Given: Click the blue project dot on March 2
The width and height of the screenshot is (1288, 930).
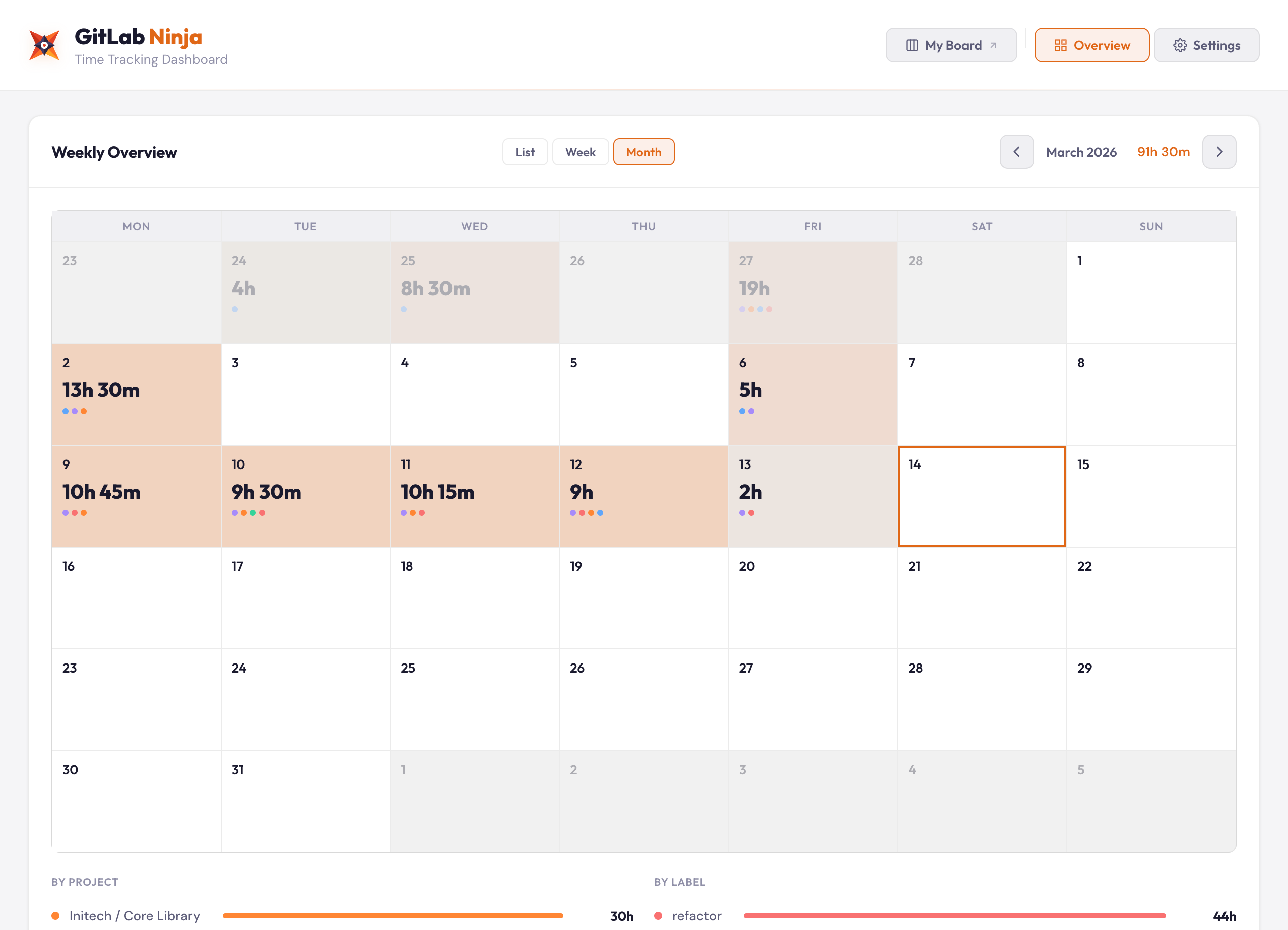Looking at the screenshot, I should click(67, 412).
